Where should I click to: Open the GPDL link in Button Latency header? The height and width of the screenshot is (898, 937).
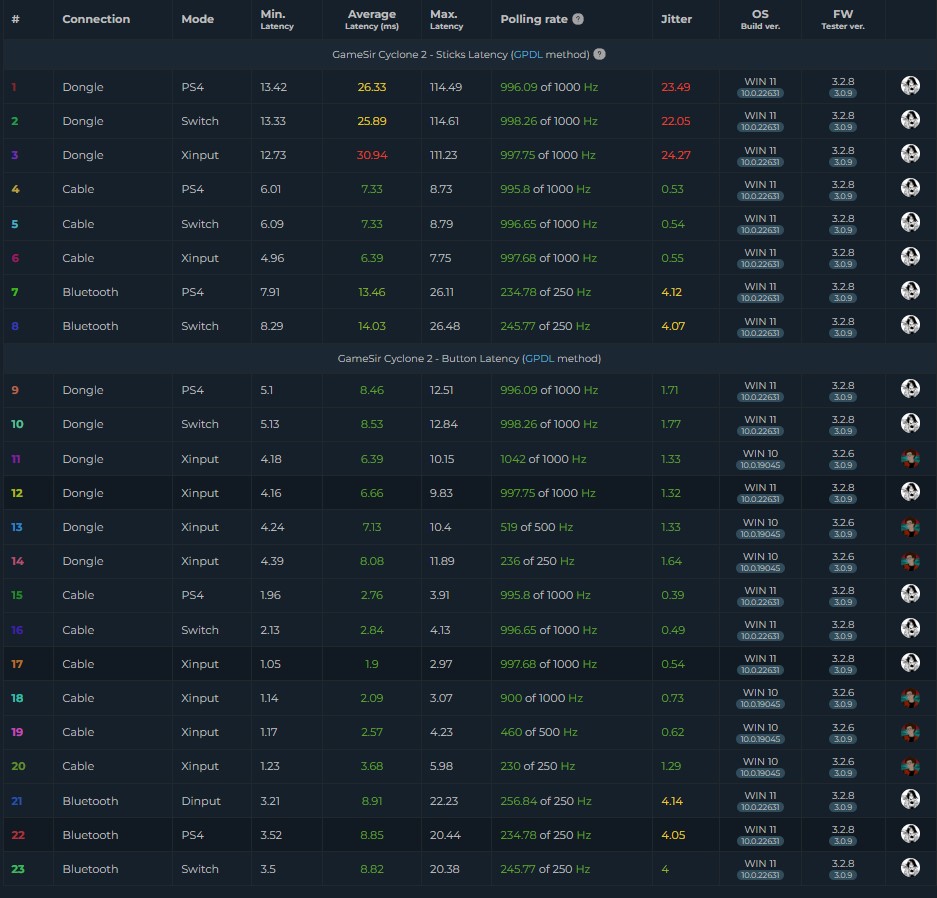(539, 358)
